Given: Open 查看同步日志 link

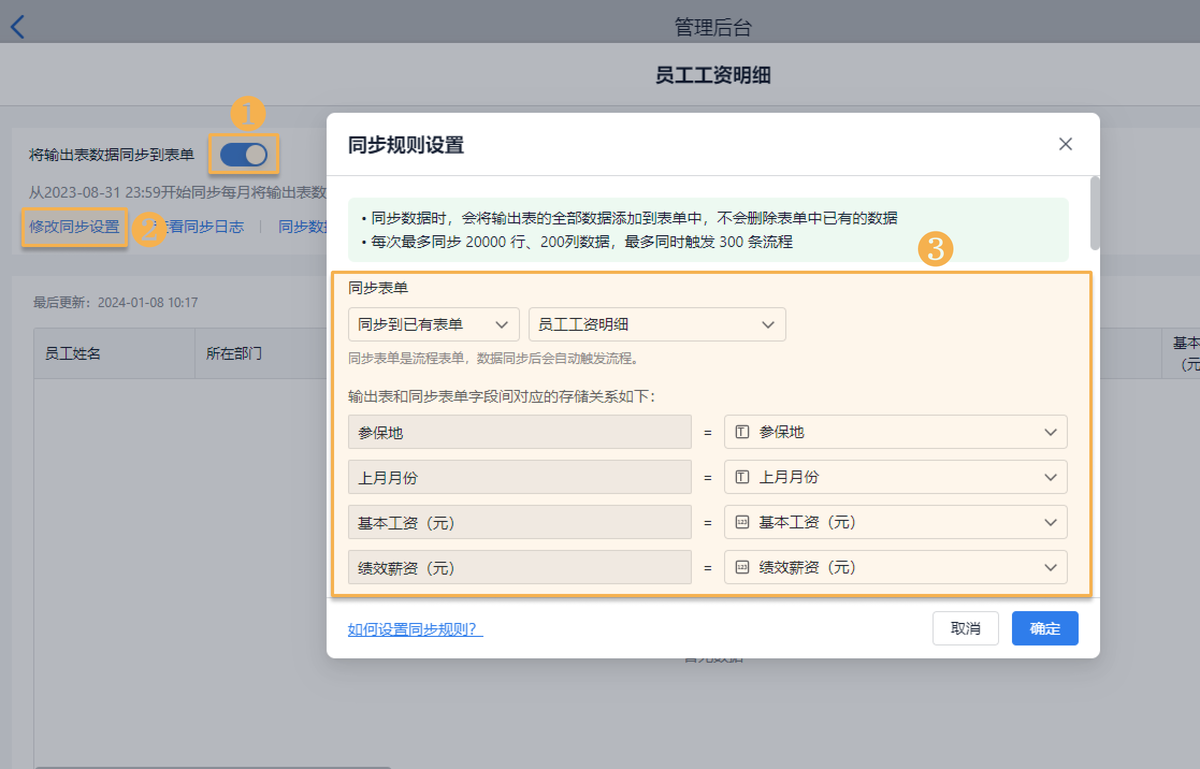Looking at the screenshot, I should pos(205,227).
